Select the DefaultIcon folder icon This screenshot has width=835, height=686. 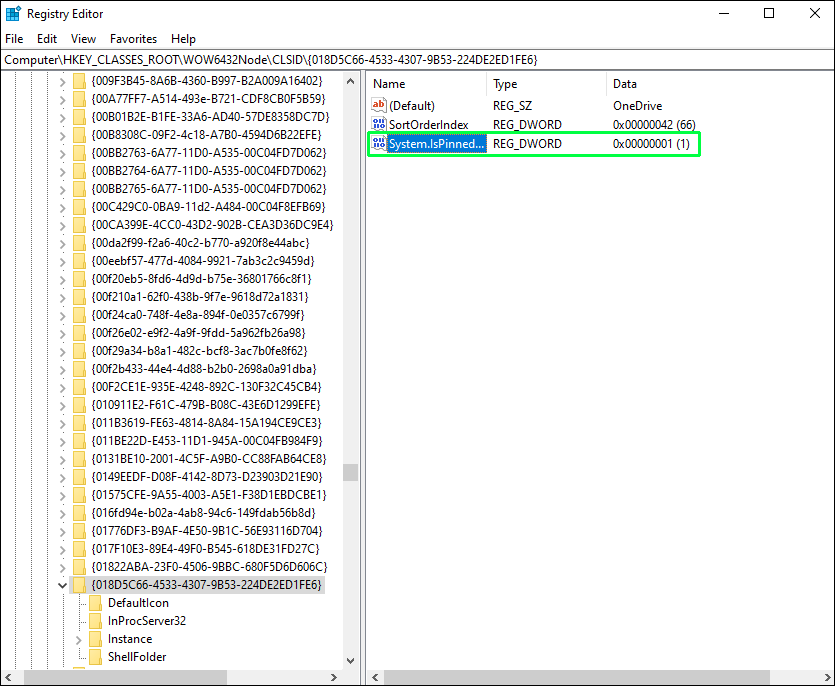point(96,603)
